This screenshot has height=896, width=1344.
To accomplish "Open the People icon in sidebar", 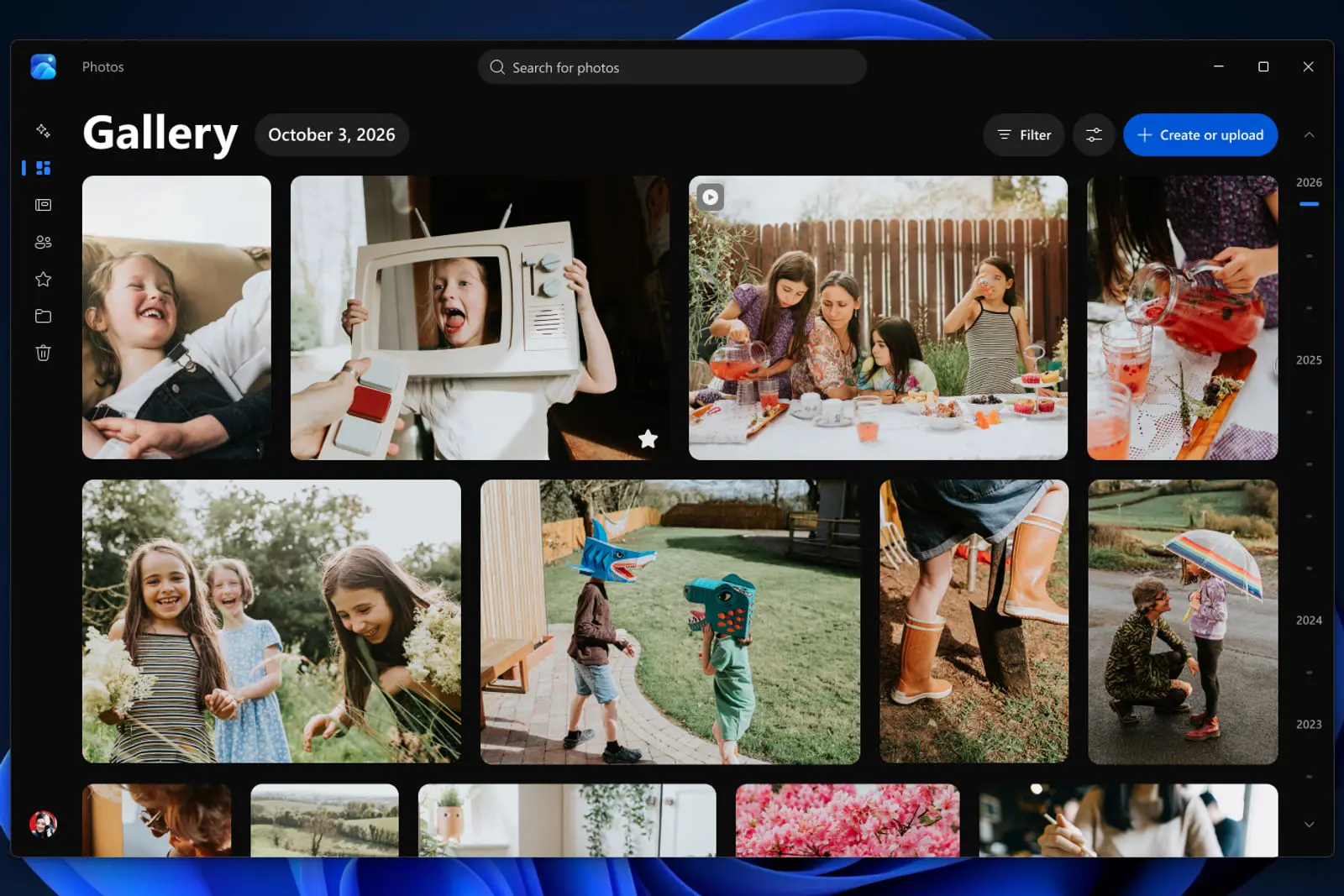I will [x=44, y=242].
